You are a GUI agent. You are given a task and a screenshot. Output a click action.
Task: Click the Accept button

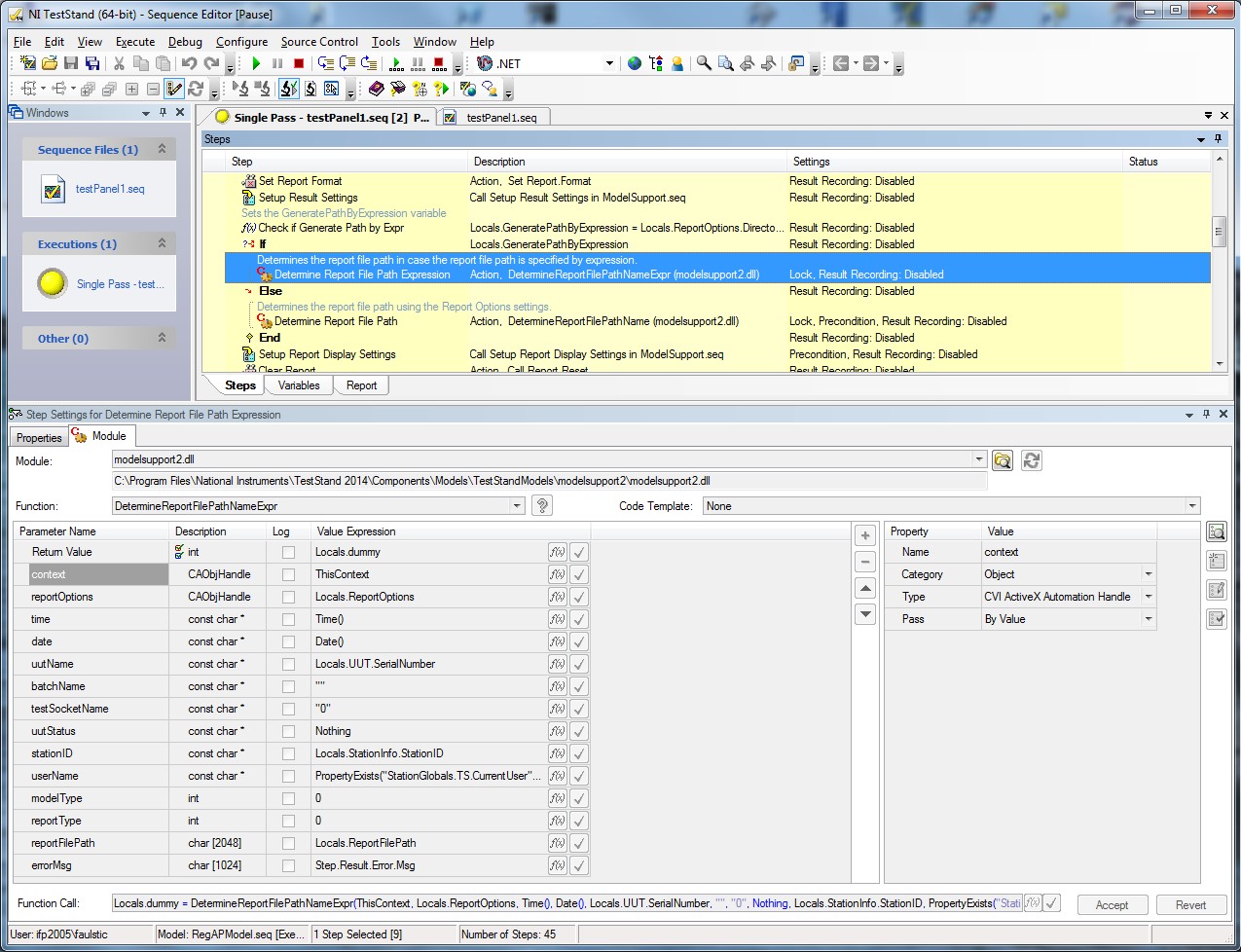[x=1112, y=904]
